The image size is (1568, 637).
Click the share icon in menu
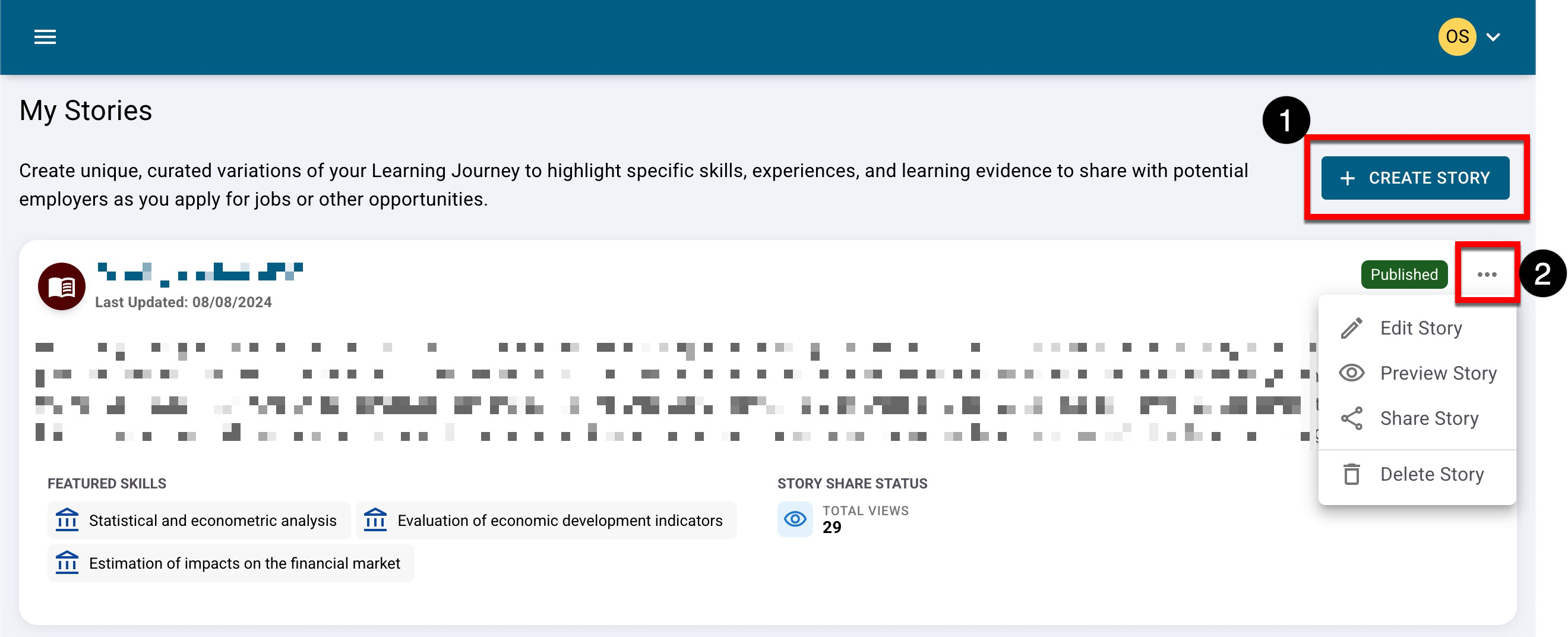[1352, 418]
